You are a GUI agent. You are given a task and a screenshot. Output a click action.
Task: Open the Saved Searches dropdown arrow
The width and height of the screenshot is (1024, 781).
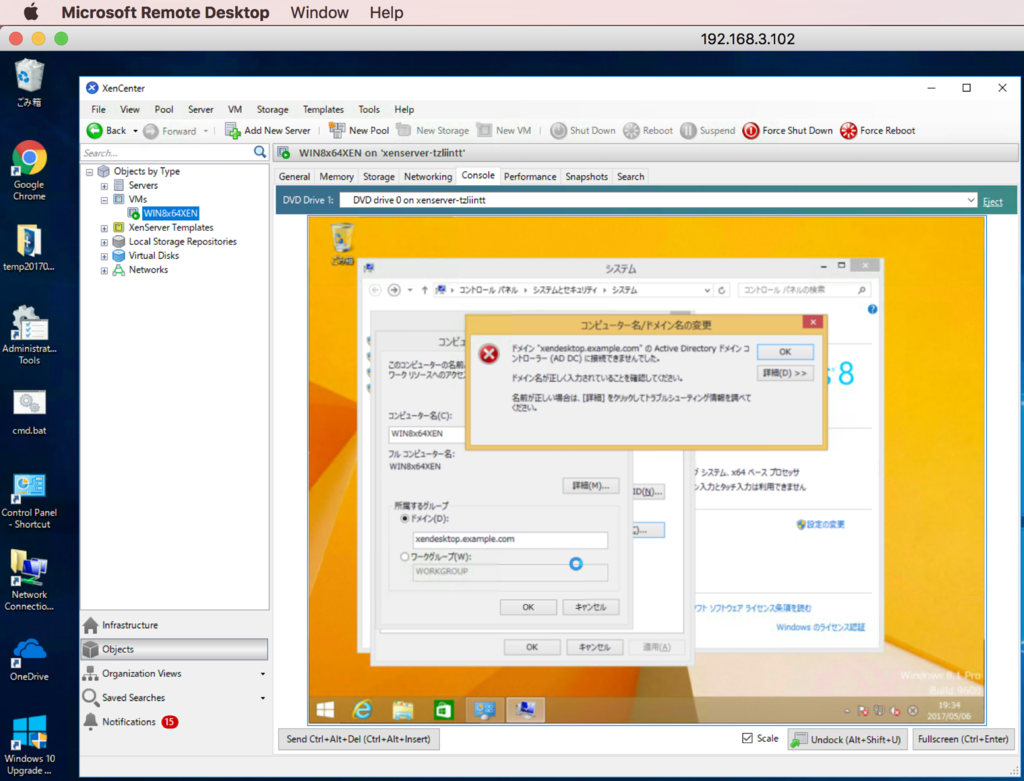point(263,698)
